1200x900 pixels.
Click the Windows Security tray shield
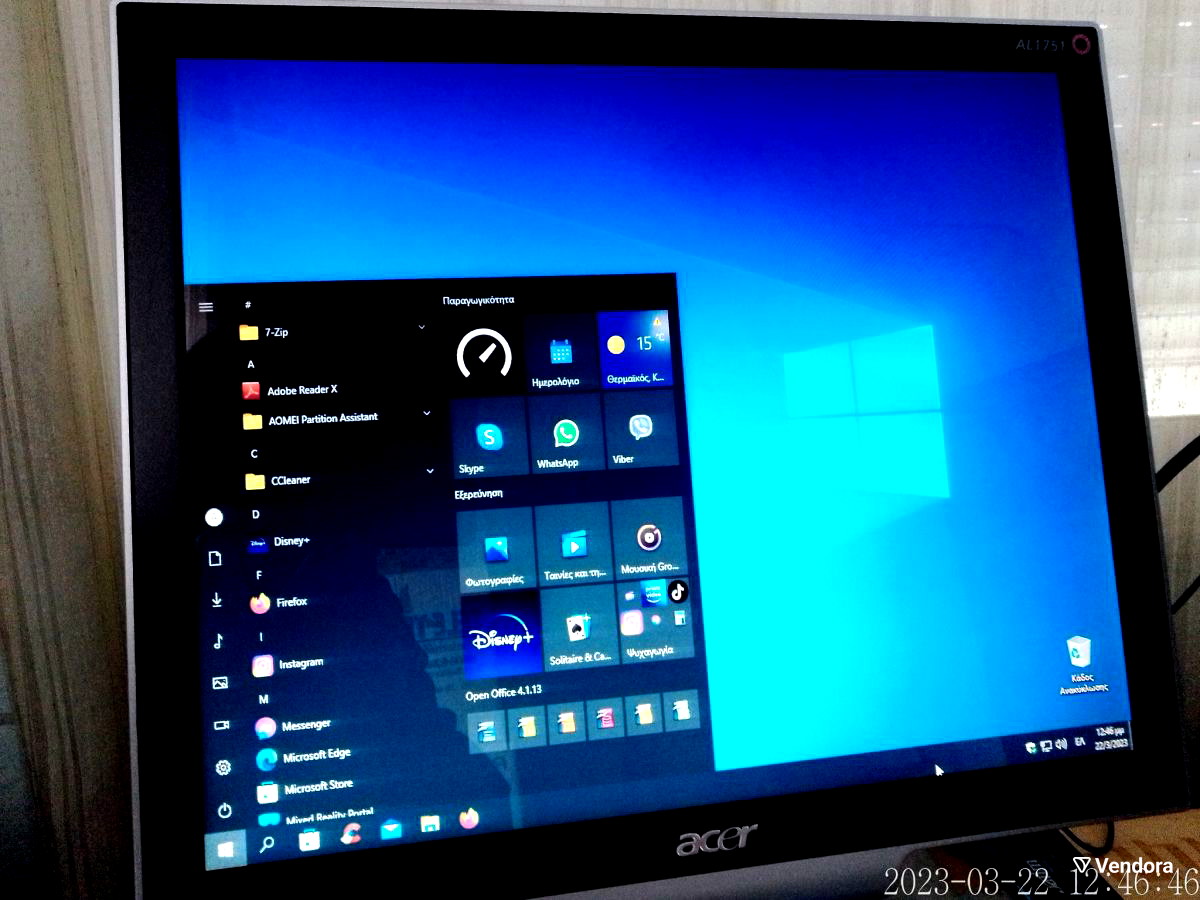[x=1029, y=747]
